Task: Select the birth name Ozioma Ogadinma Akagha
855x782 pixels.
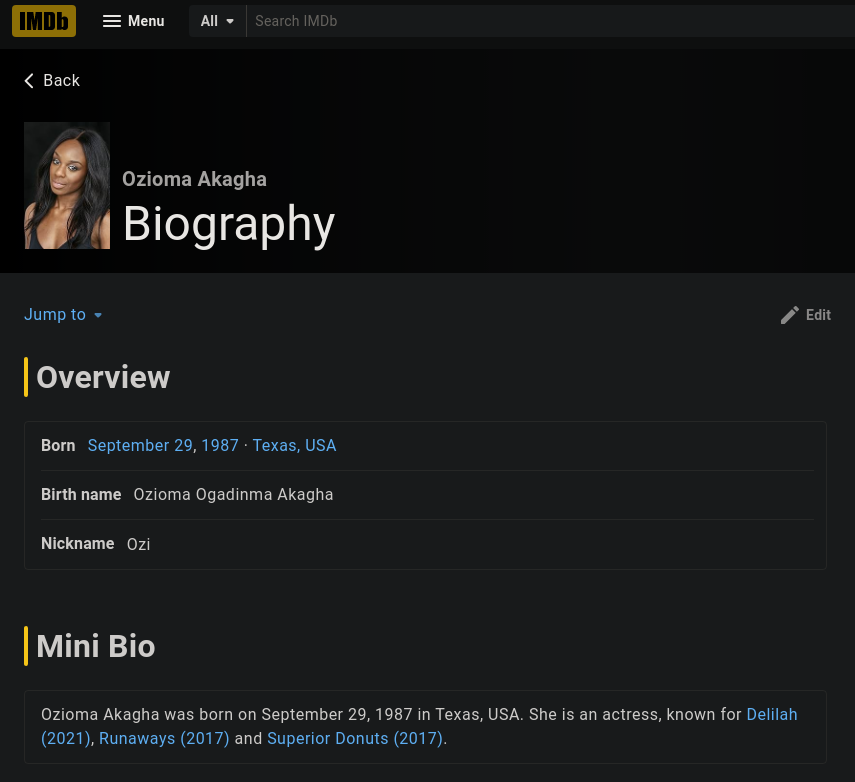Action: (233, 495)
